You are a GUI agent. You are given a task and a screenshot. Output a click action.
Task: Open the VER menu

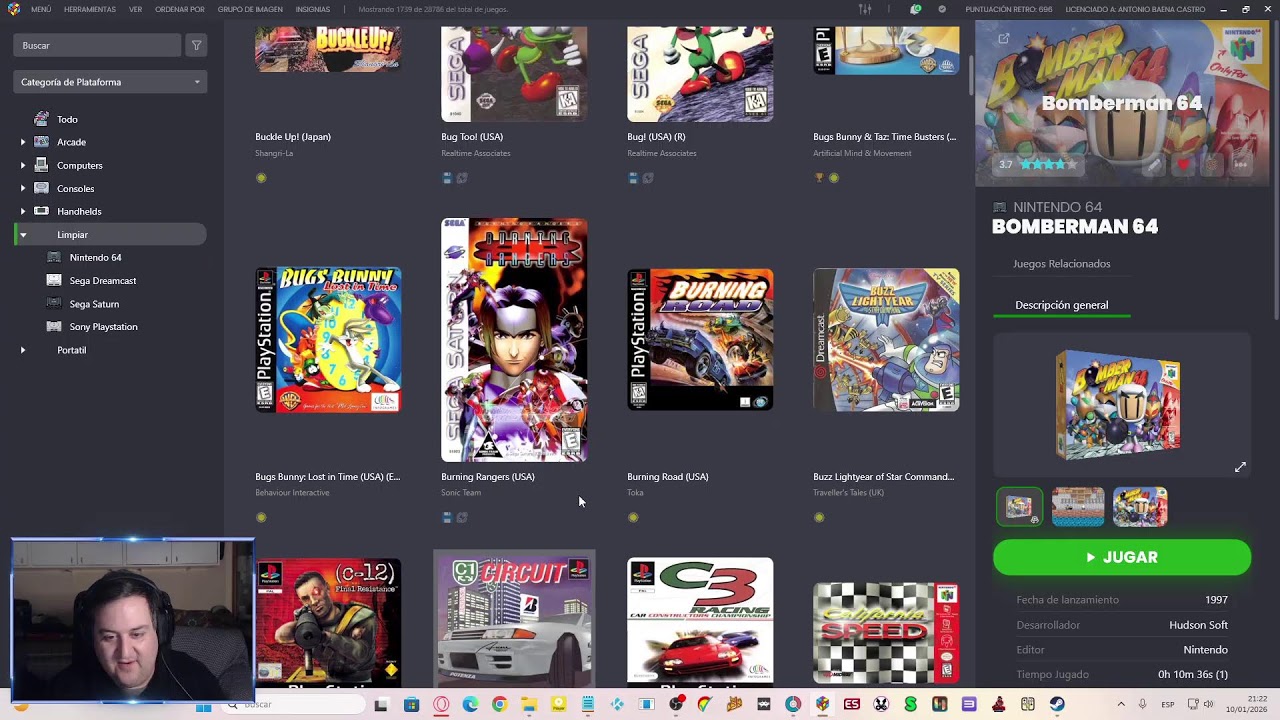135,9
